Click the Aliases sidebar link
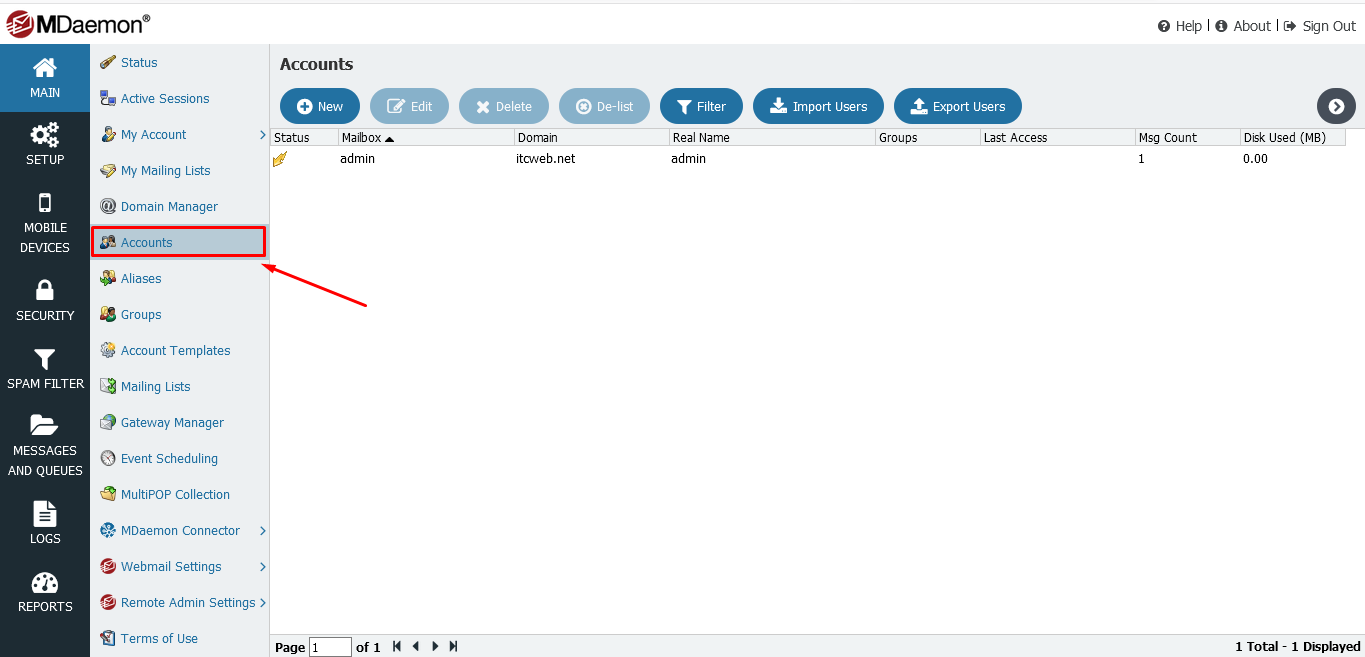This screenshot has height=657, width=1365. [x=141, y=279]
